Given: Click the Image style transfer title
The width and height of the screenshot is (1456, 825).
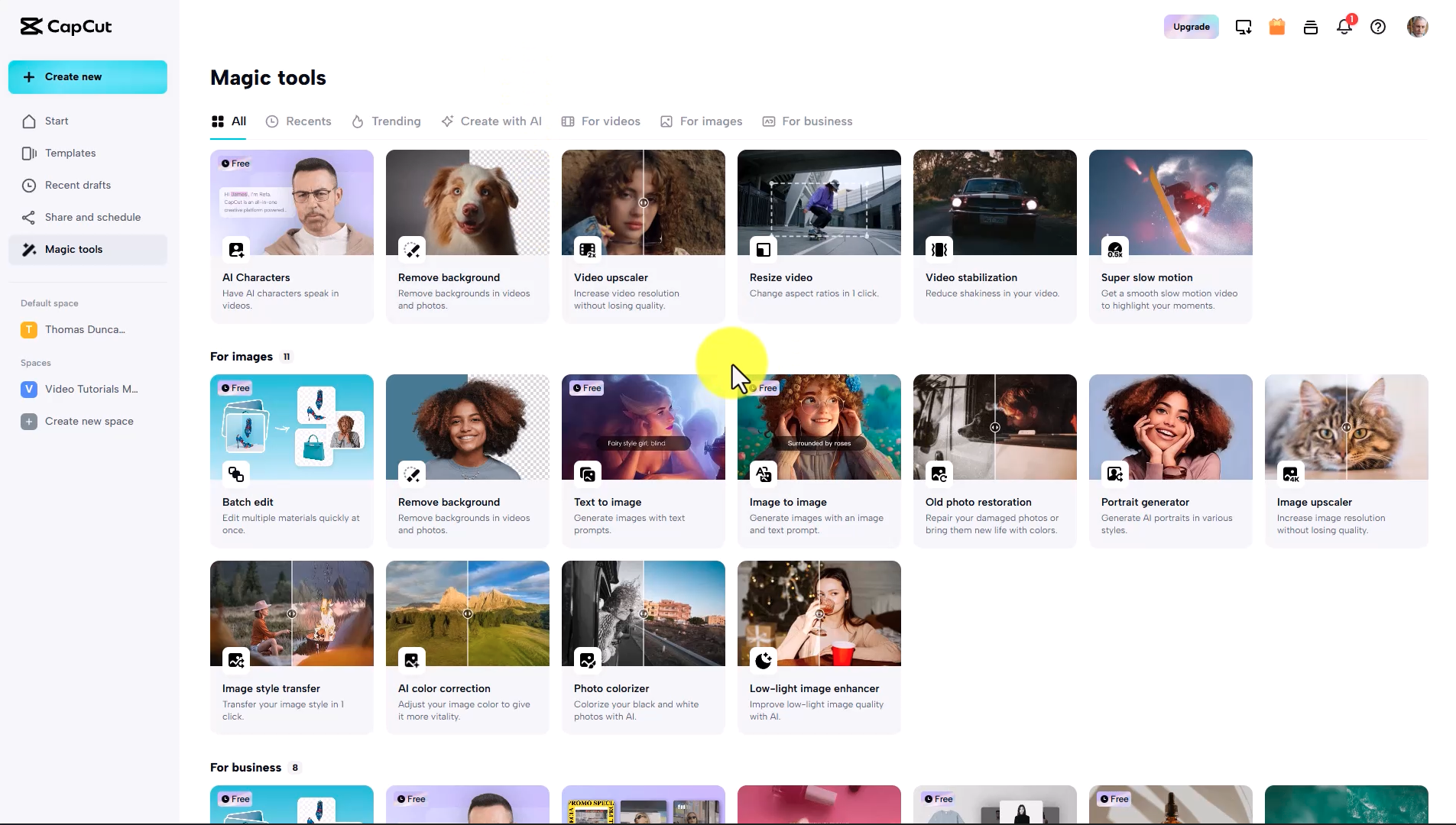Looking at the screenshot, I should [x=271, y=689].
